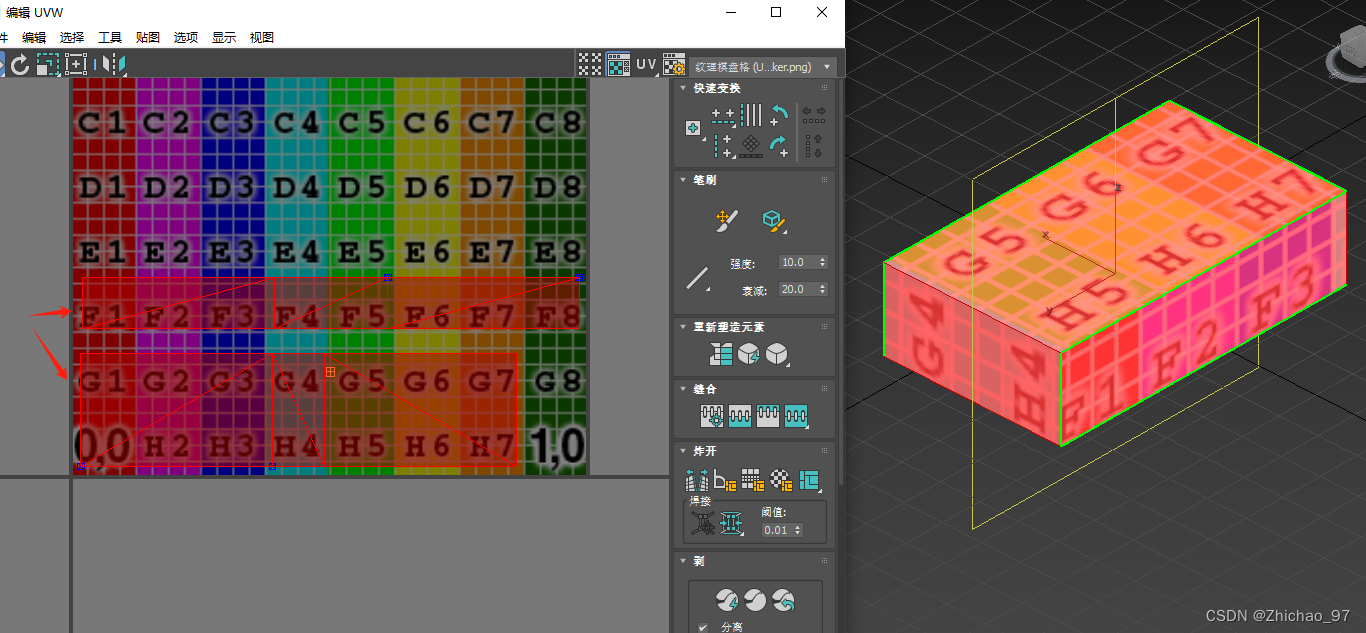Collapse the 炸开 rollout
The height and width of the screenshot is (633, 1366).
coord(683,451)
